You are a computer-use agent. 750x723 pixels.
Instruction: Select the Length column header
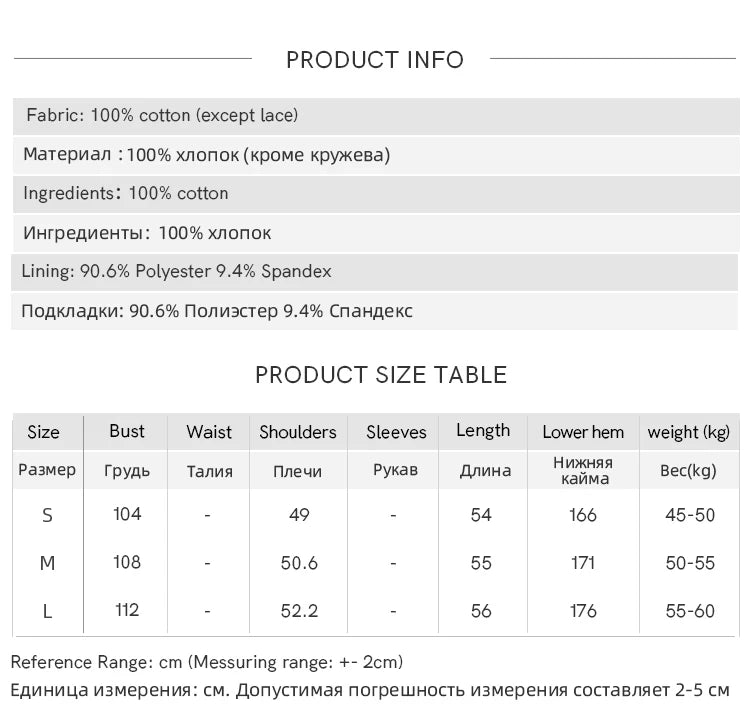[483, 431]
